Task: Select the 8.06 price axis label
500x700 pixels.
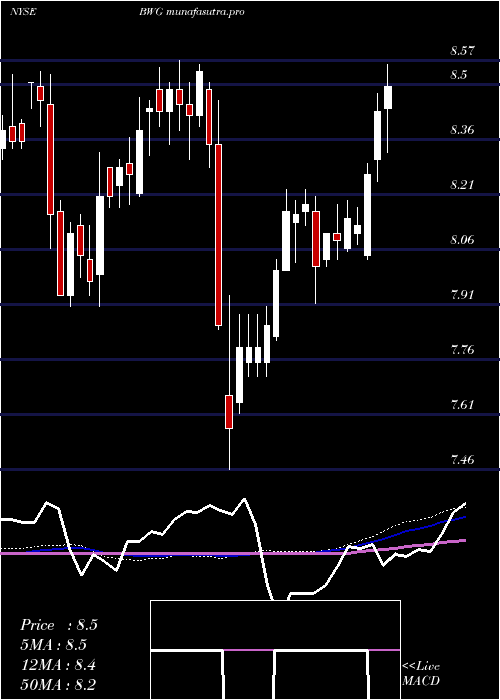Action: coord(462,240)
